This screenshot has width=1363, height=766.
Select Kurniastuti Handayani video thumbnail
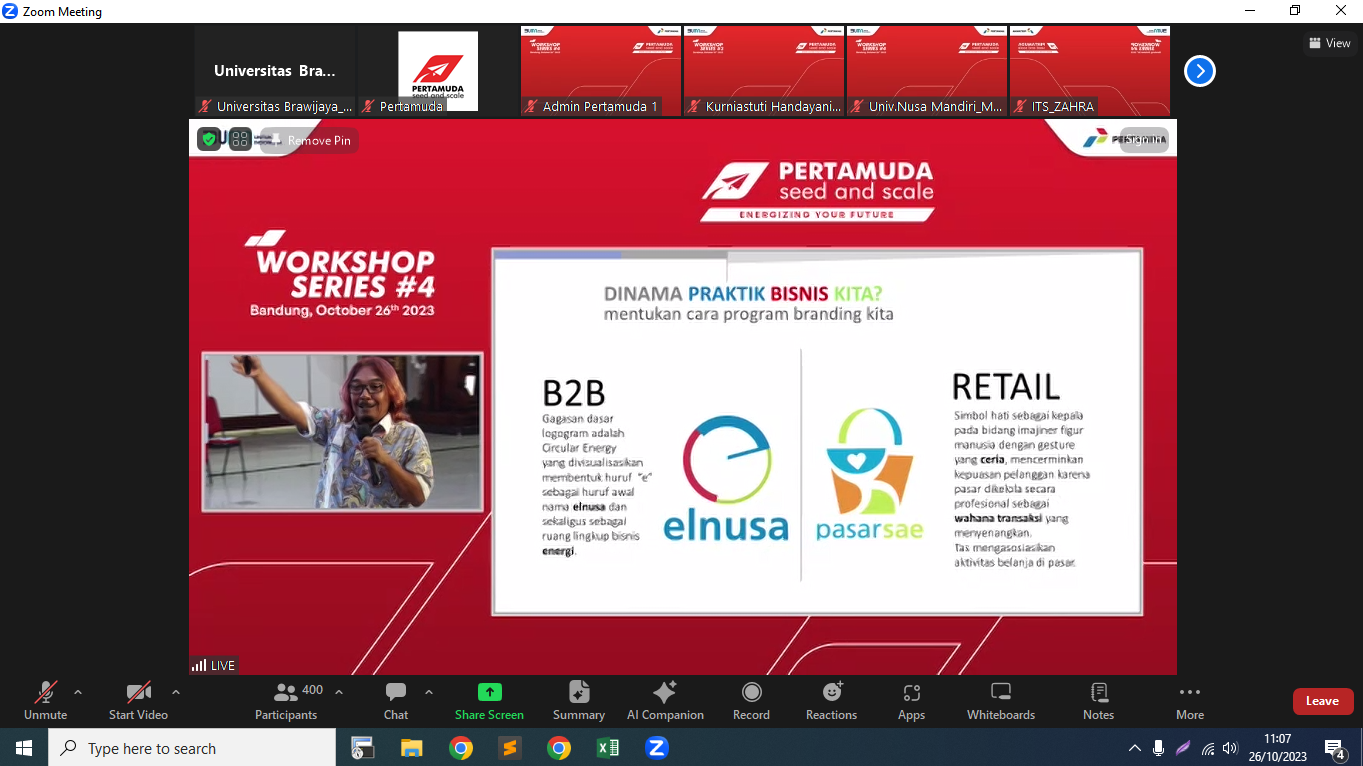(x=764, y=71)
